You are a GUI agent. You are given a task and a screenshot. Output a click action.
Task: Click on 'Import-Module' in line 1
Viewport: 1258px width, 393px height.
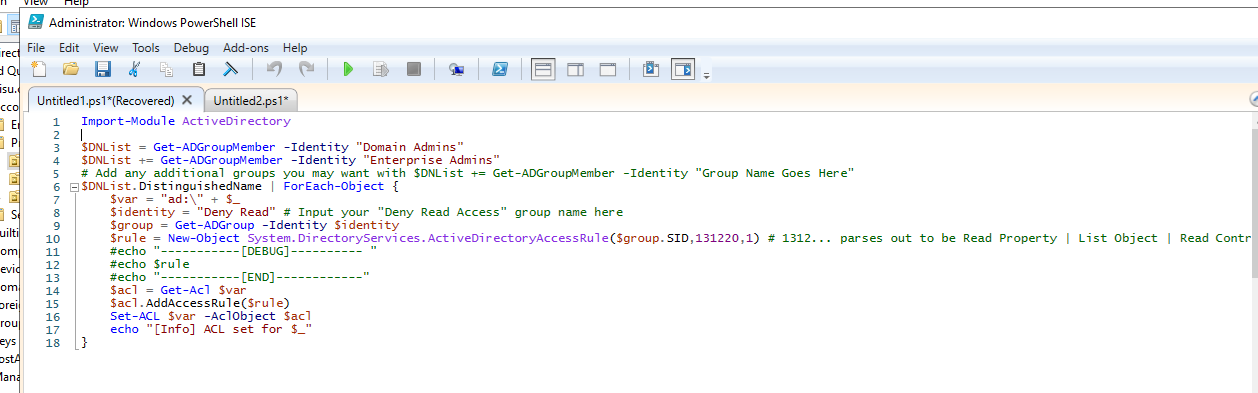tap(129, 121)
